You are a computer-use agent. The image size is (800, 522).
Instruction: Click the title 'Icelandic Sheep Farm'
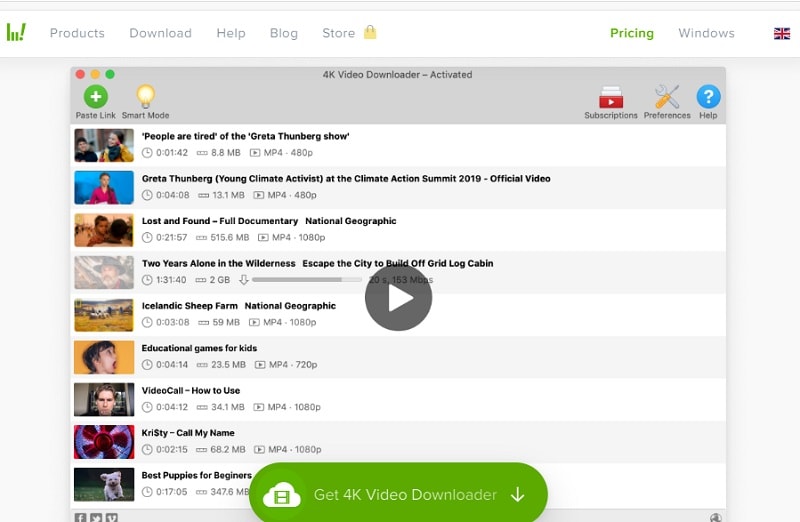190,306
